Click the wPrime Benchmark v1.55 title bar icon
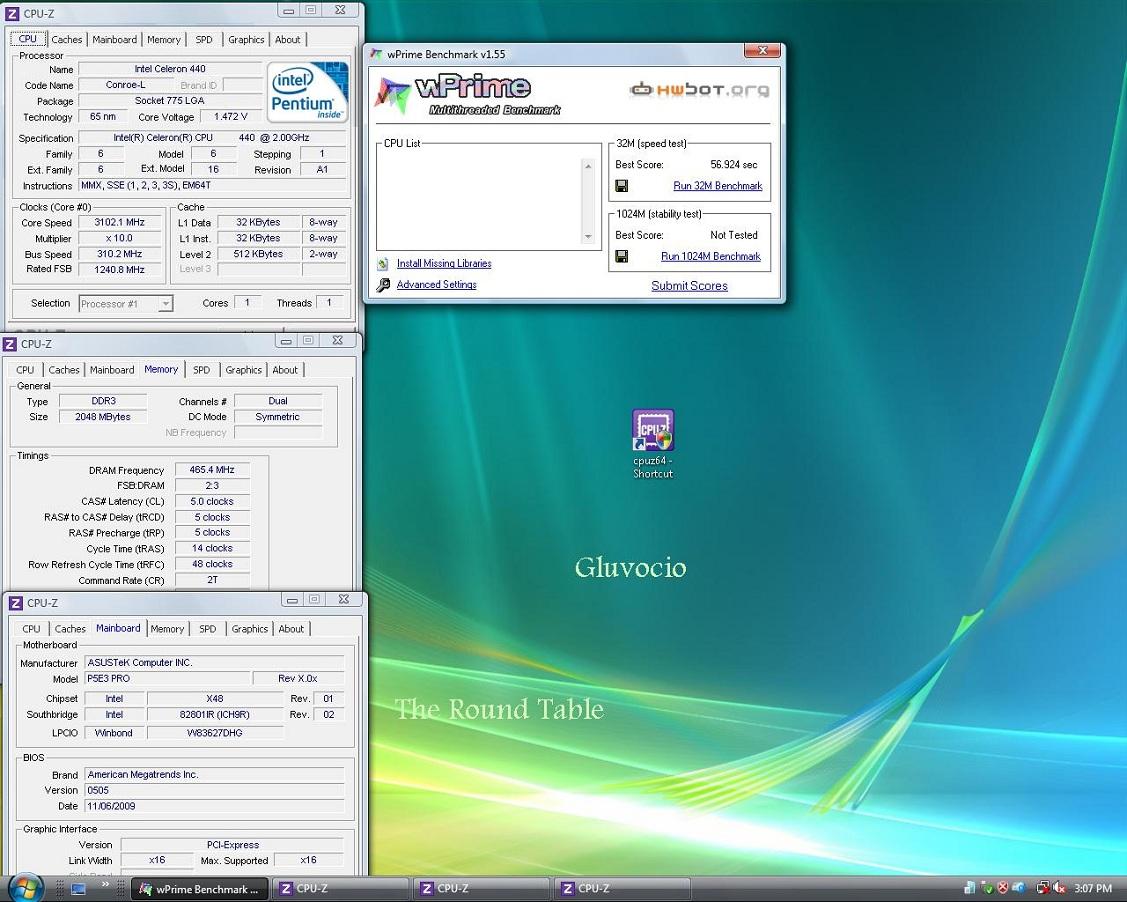This screenshot has width=1127, height=902. 376,54
